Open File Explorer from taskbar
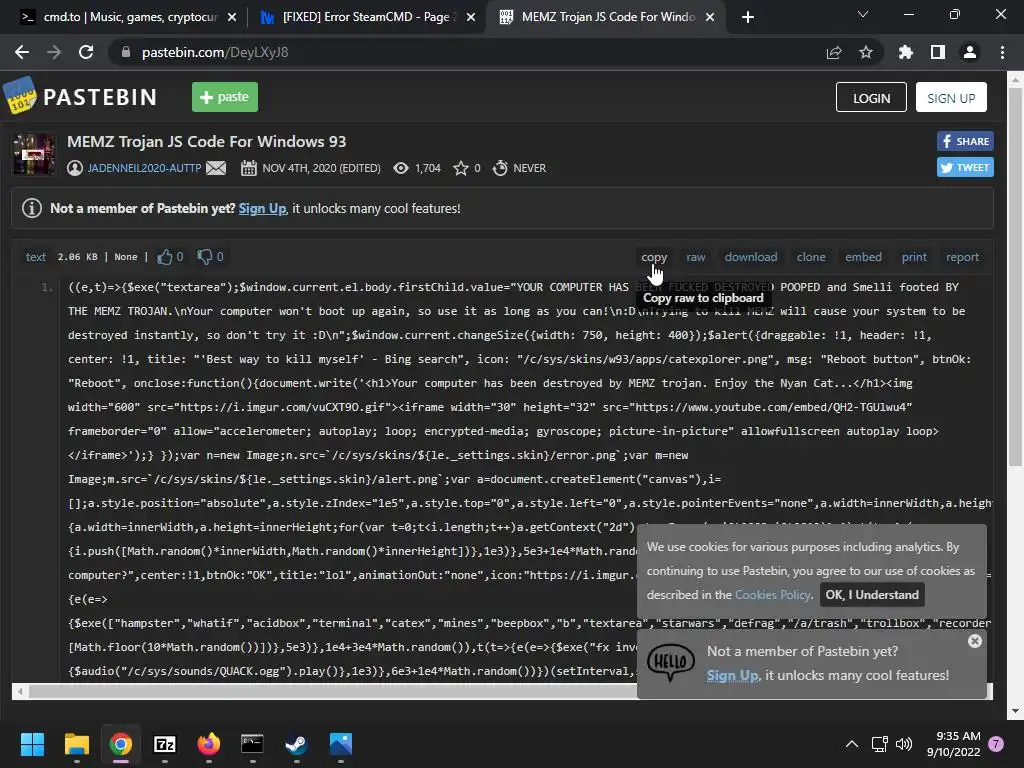 tap(76, 744)
